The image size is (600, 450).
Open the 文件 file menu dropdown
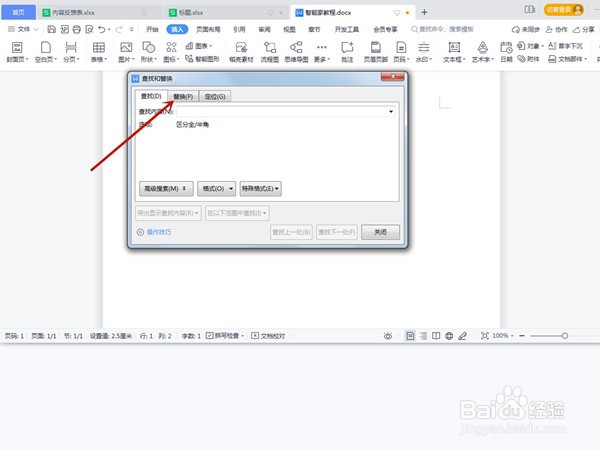23,29
